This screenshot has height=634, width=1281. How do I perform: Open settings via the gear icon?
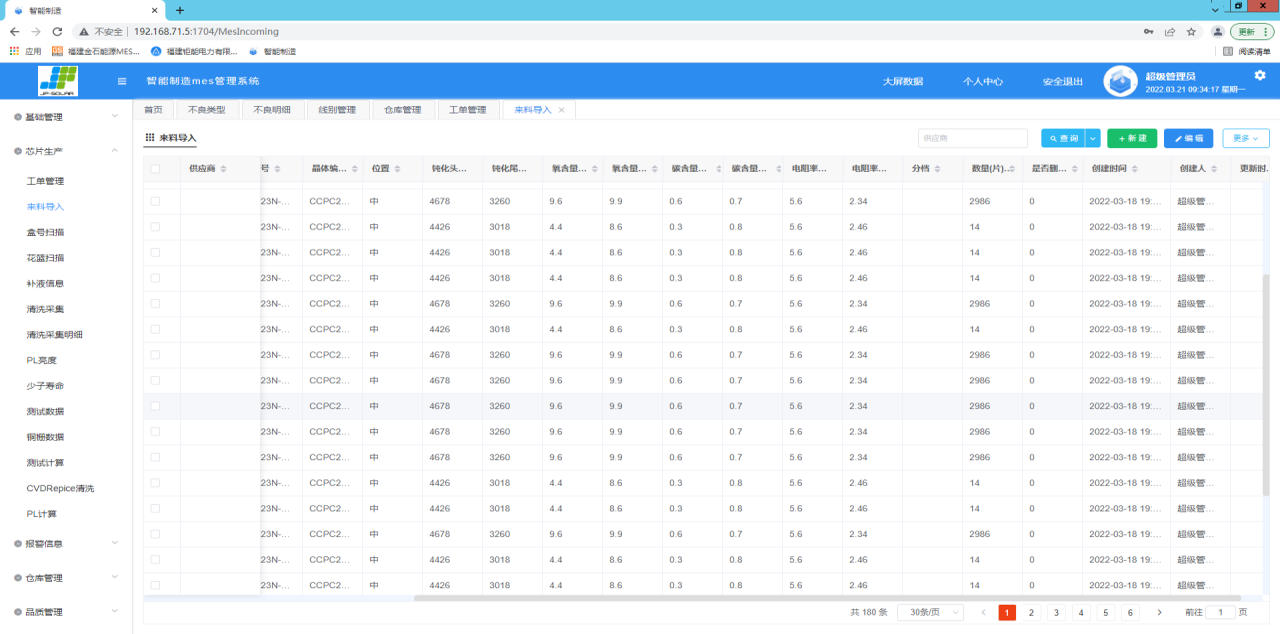click(x=1259, y=75)
